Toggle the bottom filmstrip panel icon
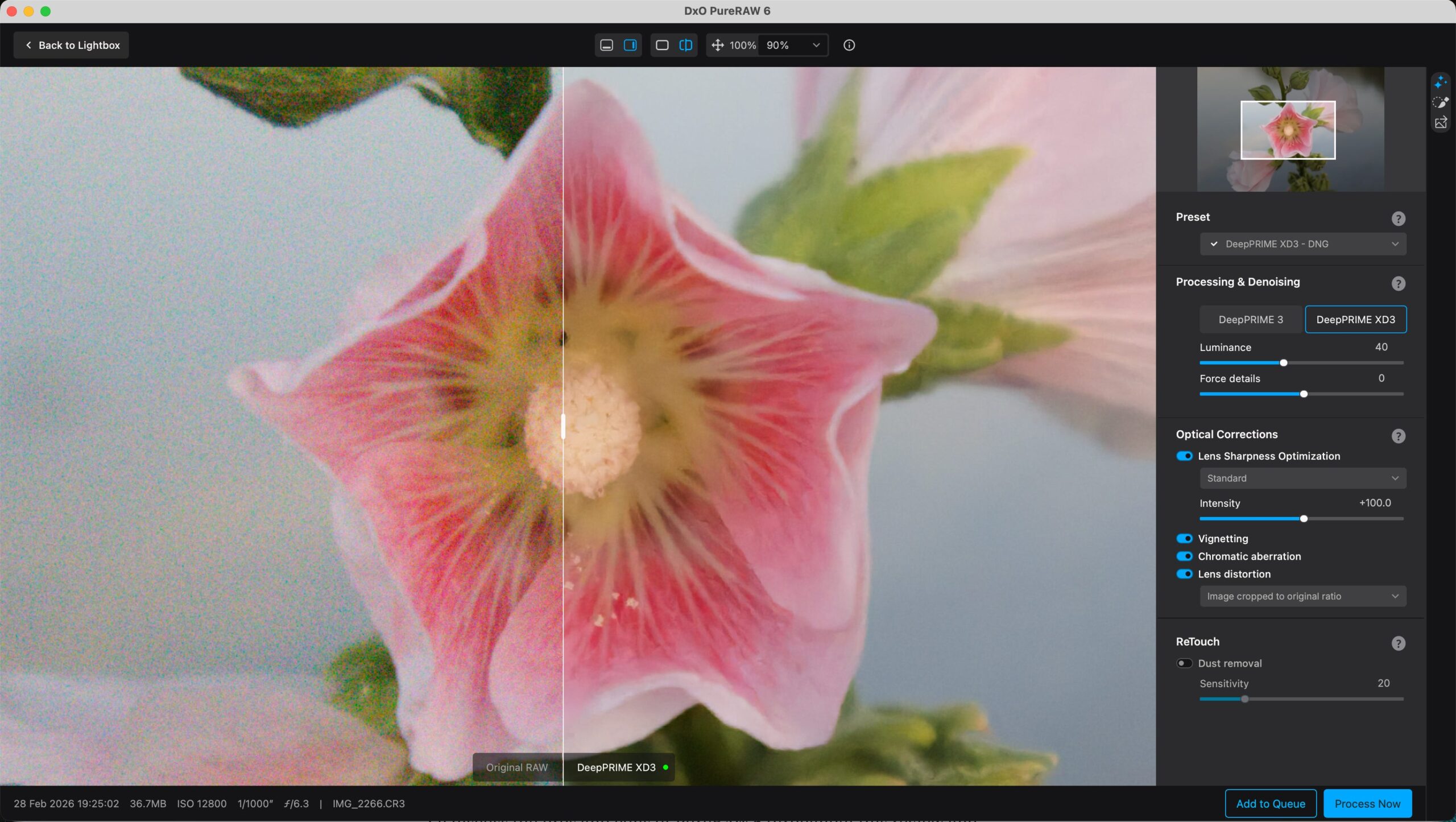Image resolution: width=1456 pixels, height=822 pixels. pyautogui.click(x=607, y=45)
